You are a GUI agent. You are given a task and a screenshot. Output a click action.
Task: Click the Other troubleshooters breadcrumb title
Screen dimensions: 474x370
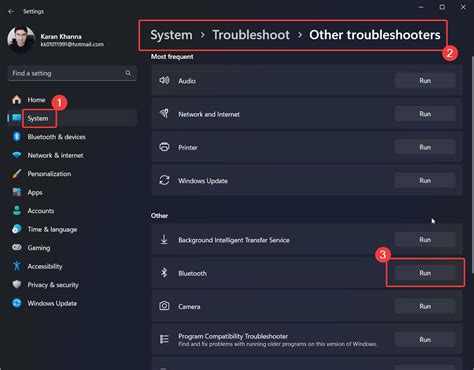coord(375,35)
